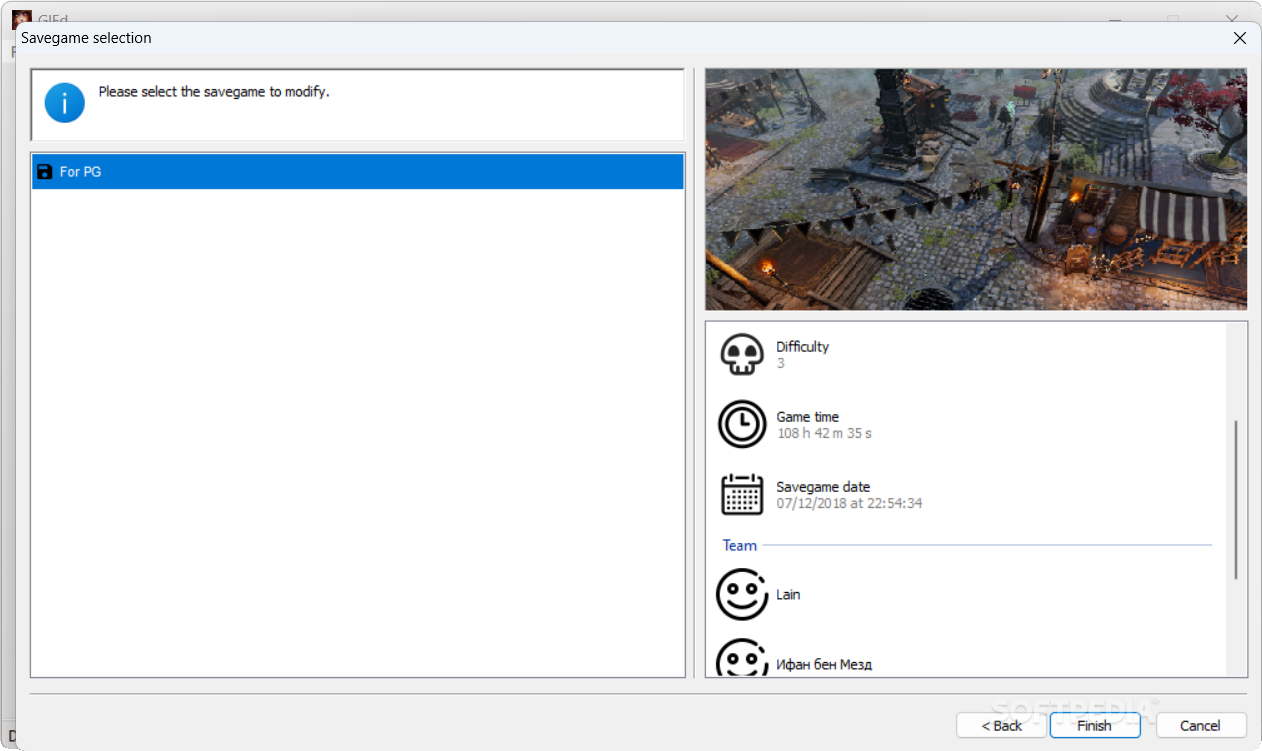The image size is (1262, 751).
Task: Click the 07/12/2018 at 22:54:34 date value
Action: [849, 503]
